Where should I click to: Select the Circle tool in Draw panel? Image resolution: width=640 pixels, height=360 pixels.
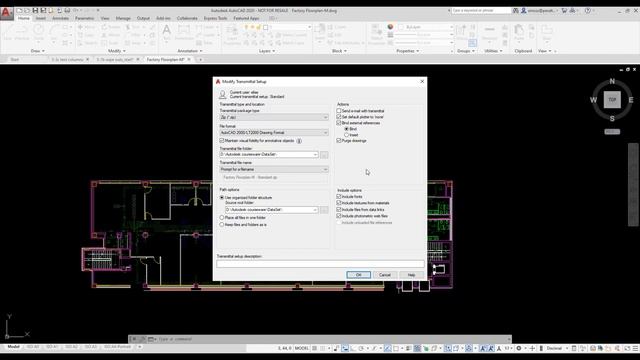pos(38,32)
